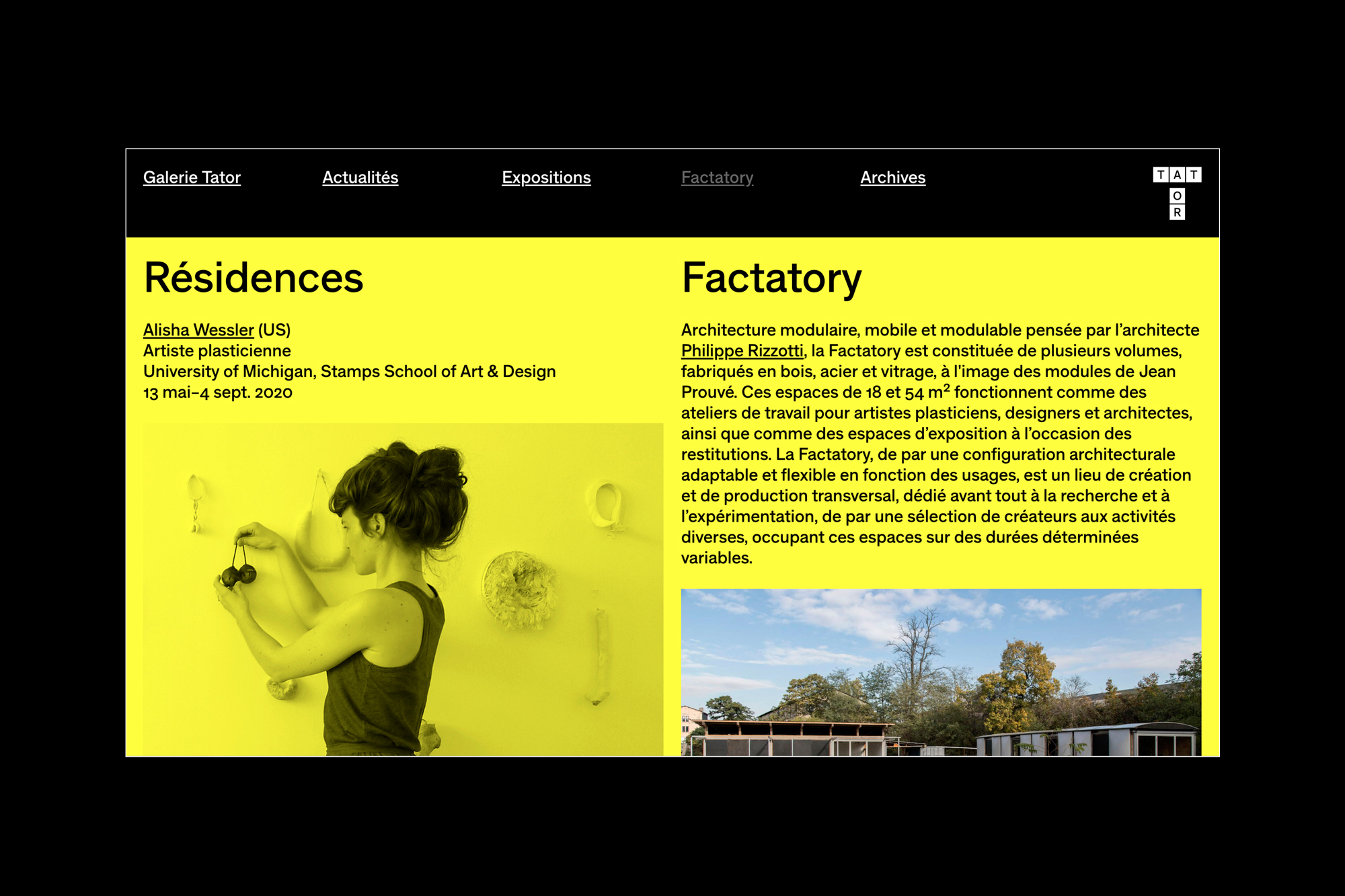The image size is (1345, 896).
Task: Go to the Actualités page
Action: coord(360,177)
